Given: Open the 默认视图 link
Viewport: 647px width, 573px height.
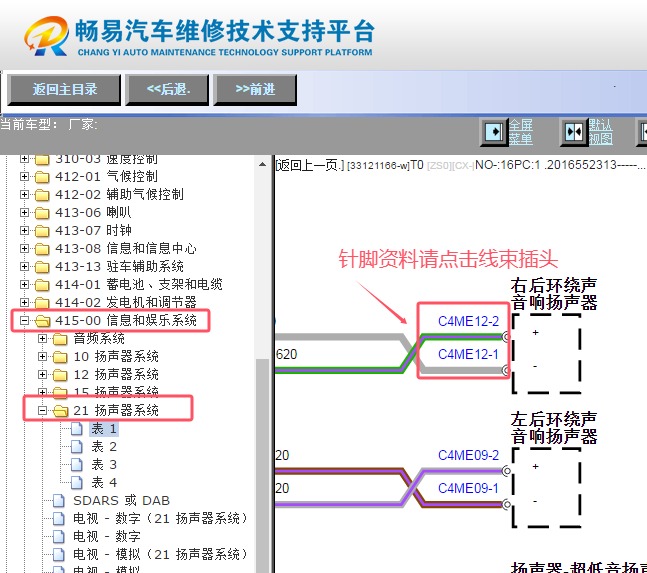Looking at the screenshot, I should point(600,132).
